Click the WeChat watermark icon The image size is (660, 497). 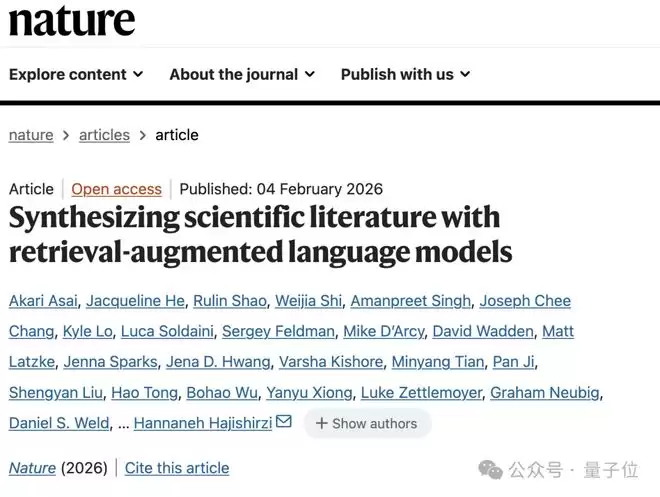point(491,469)
